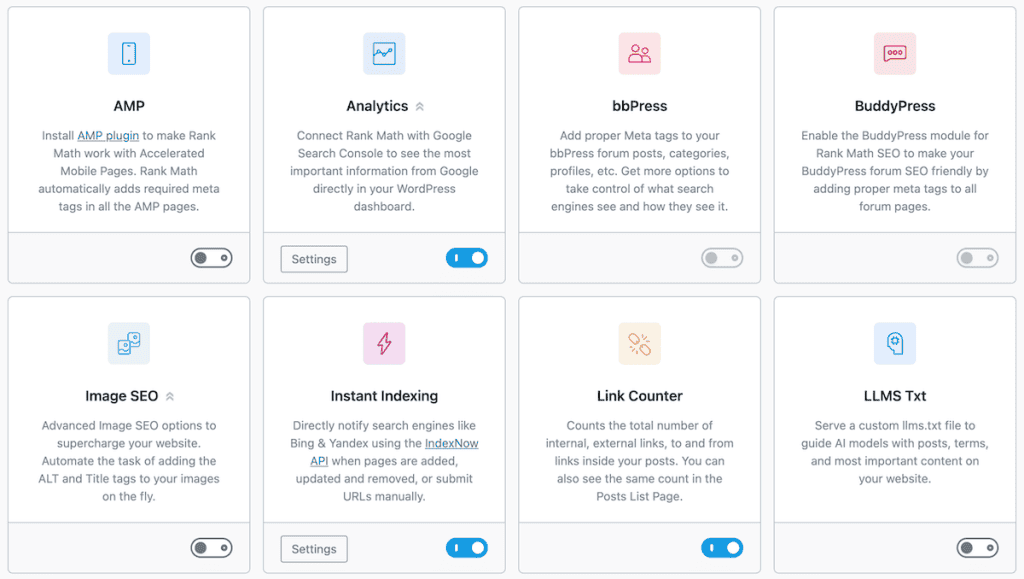
Task: Switch on the BuddyPress module toggle
Action: coord(977,257)
